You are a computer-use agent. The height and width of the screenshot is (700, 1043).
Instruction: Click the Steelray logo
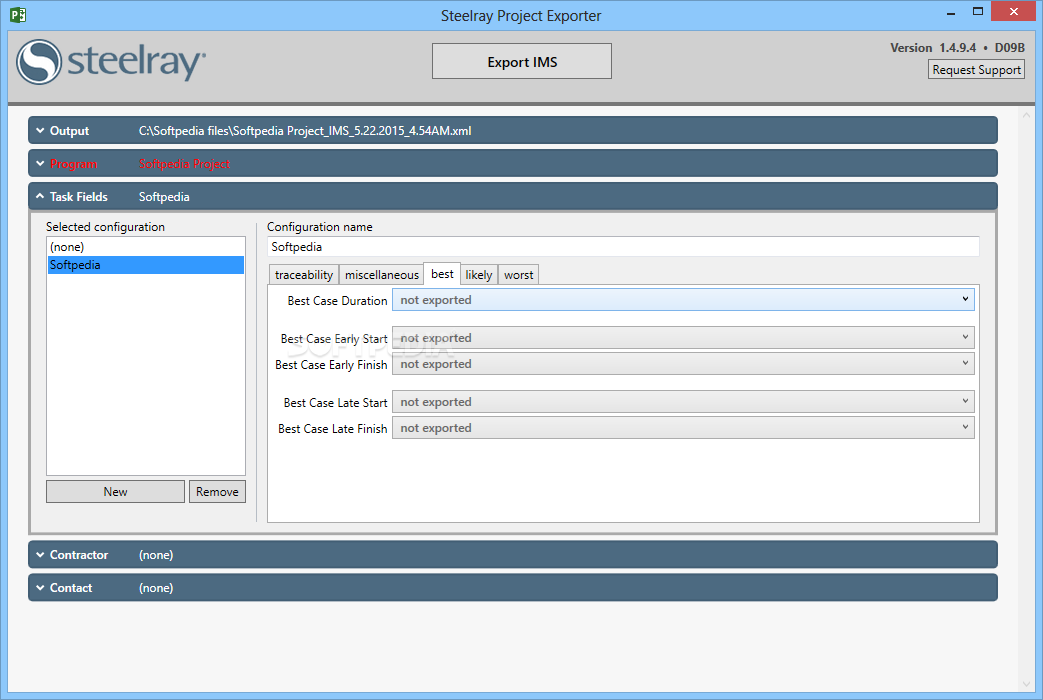click(x=111, y=62)
